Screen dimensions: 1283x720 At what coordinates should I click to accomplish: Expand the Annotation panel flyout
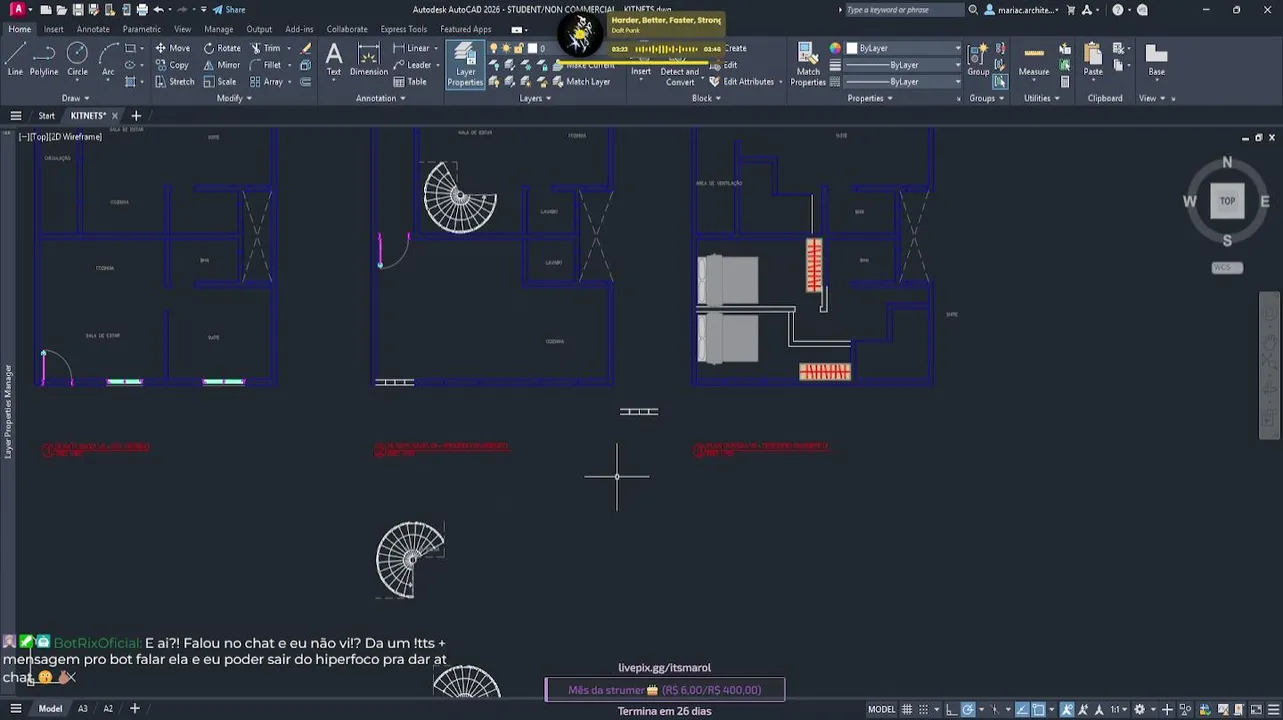tap(380, 98)
